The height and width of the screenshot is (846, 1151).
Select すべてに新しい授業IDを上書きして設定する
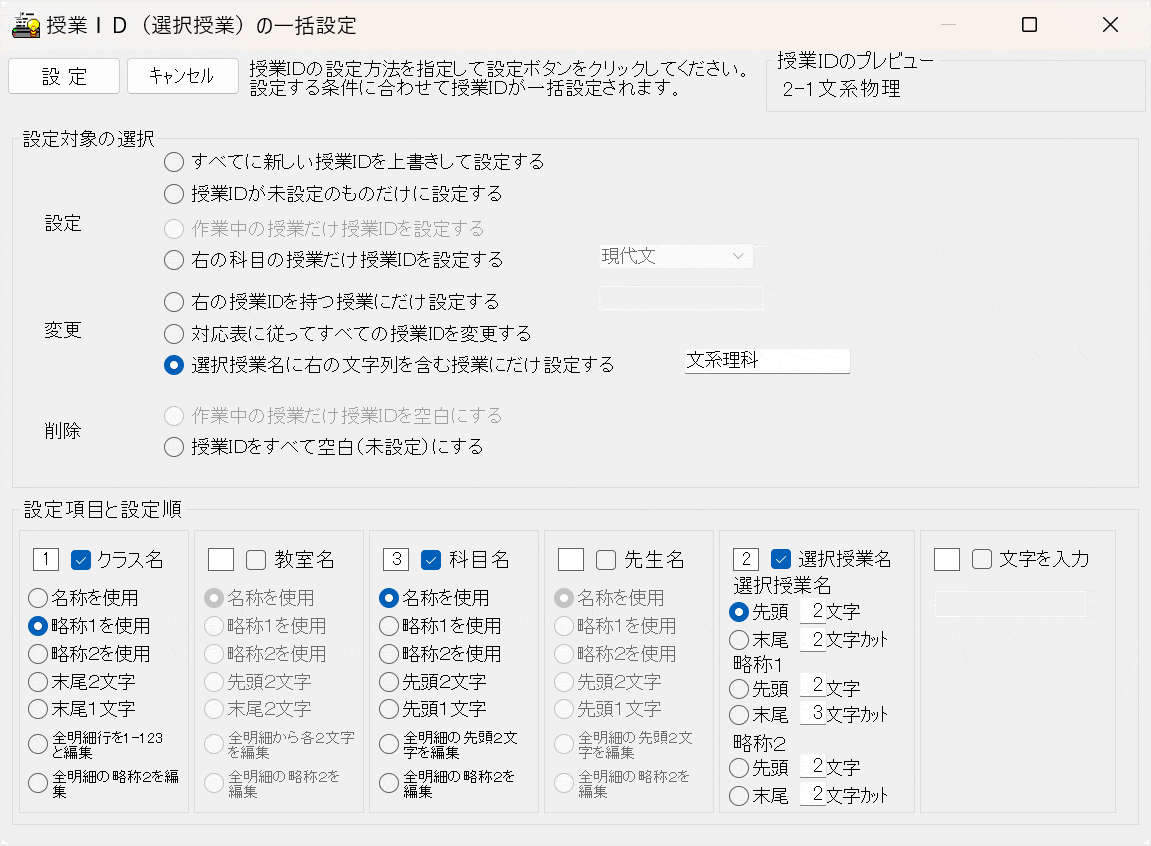pyautogui.click(x=172, y=161)
